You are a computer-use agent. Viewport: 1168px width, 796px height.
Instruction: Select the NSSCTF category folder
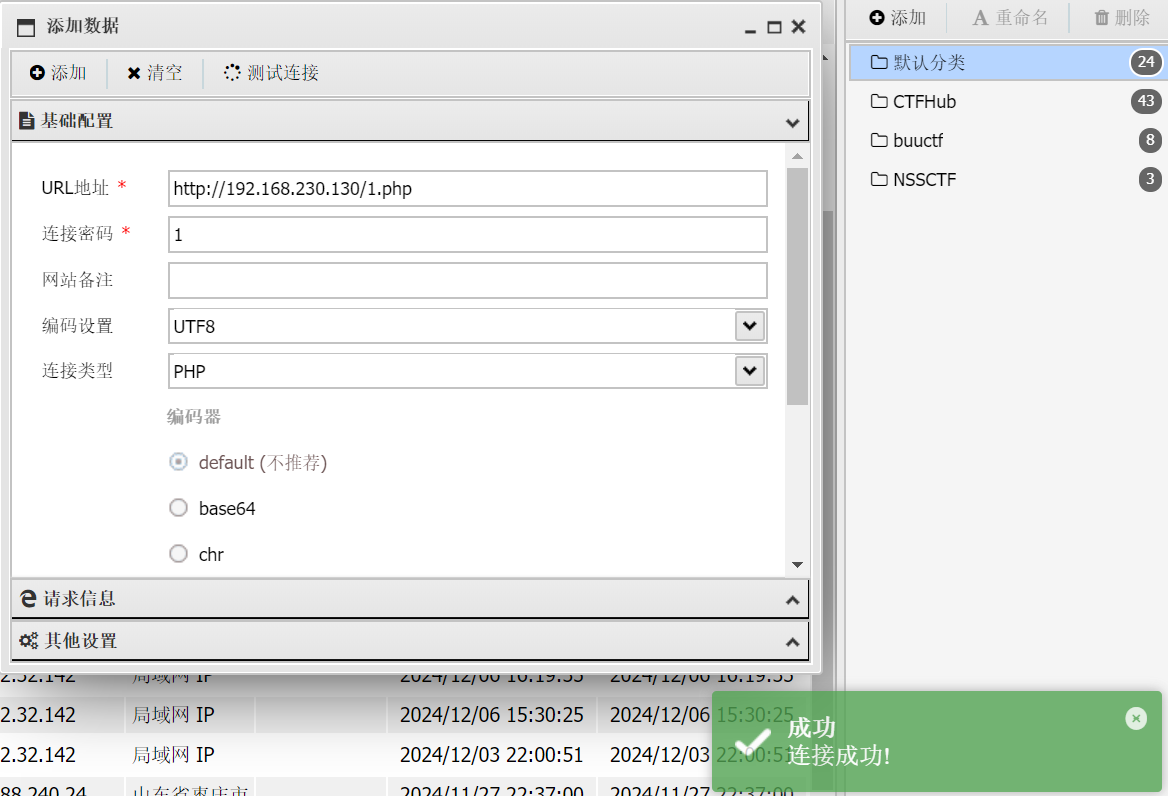[x=1009, y=179]
